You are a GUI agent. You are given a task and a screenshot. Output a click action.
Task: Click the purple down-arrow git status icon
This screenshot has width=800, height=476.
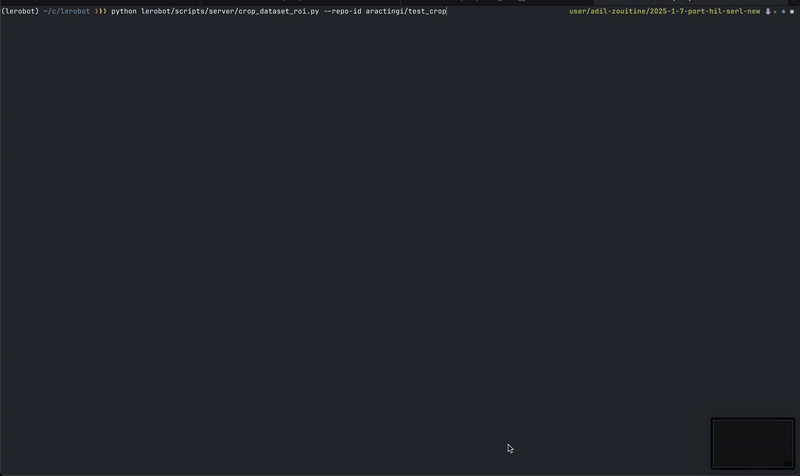pyautogui.click(x=768, y=11)
